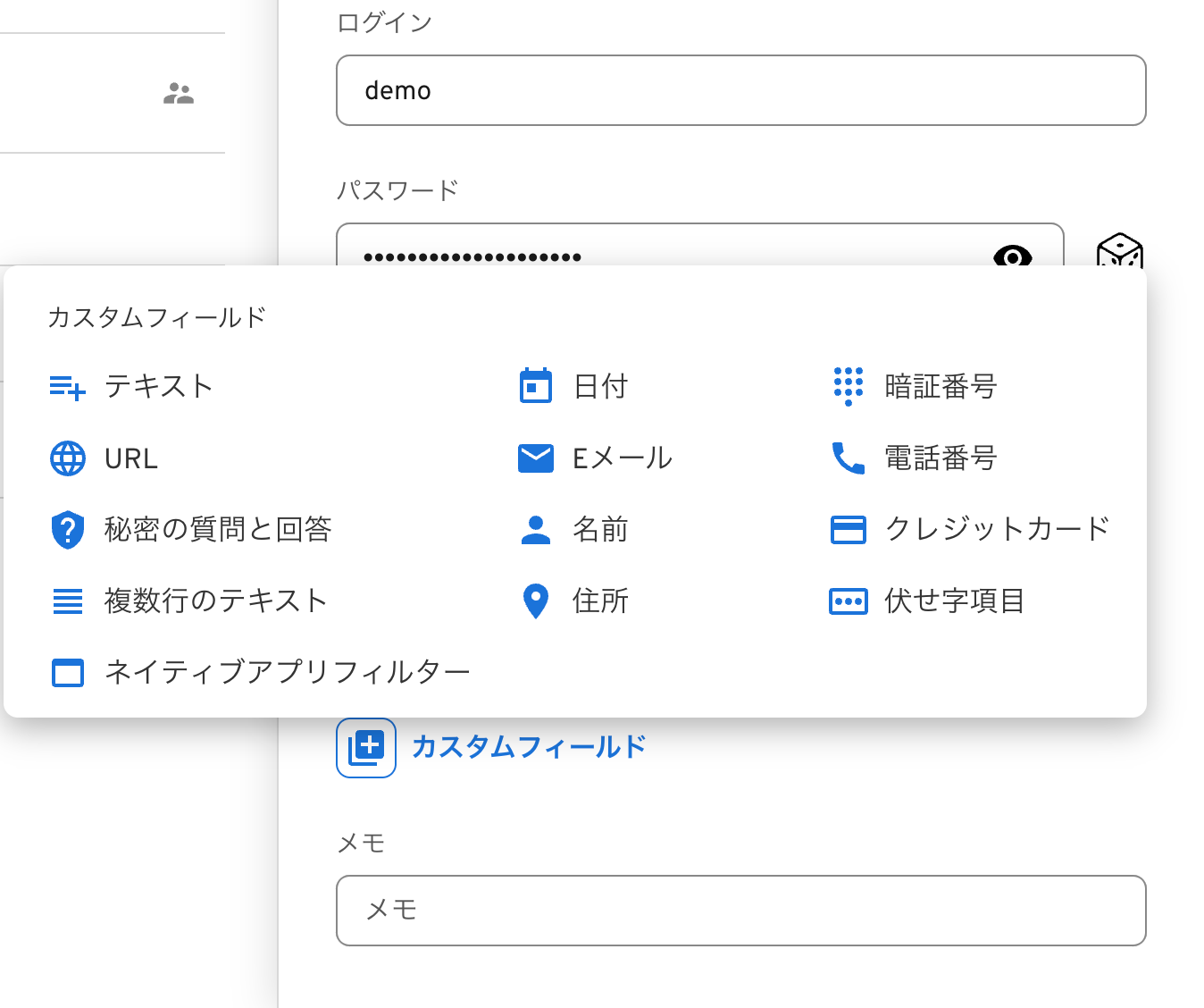Toggle password visibility with the eye icon
Viewport: 1204px width, 1008px height.
[1012, 256]
